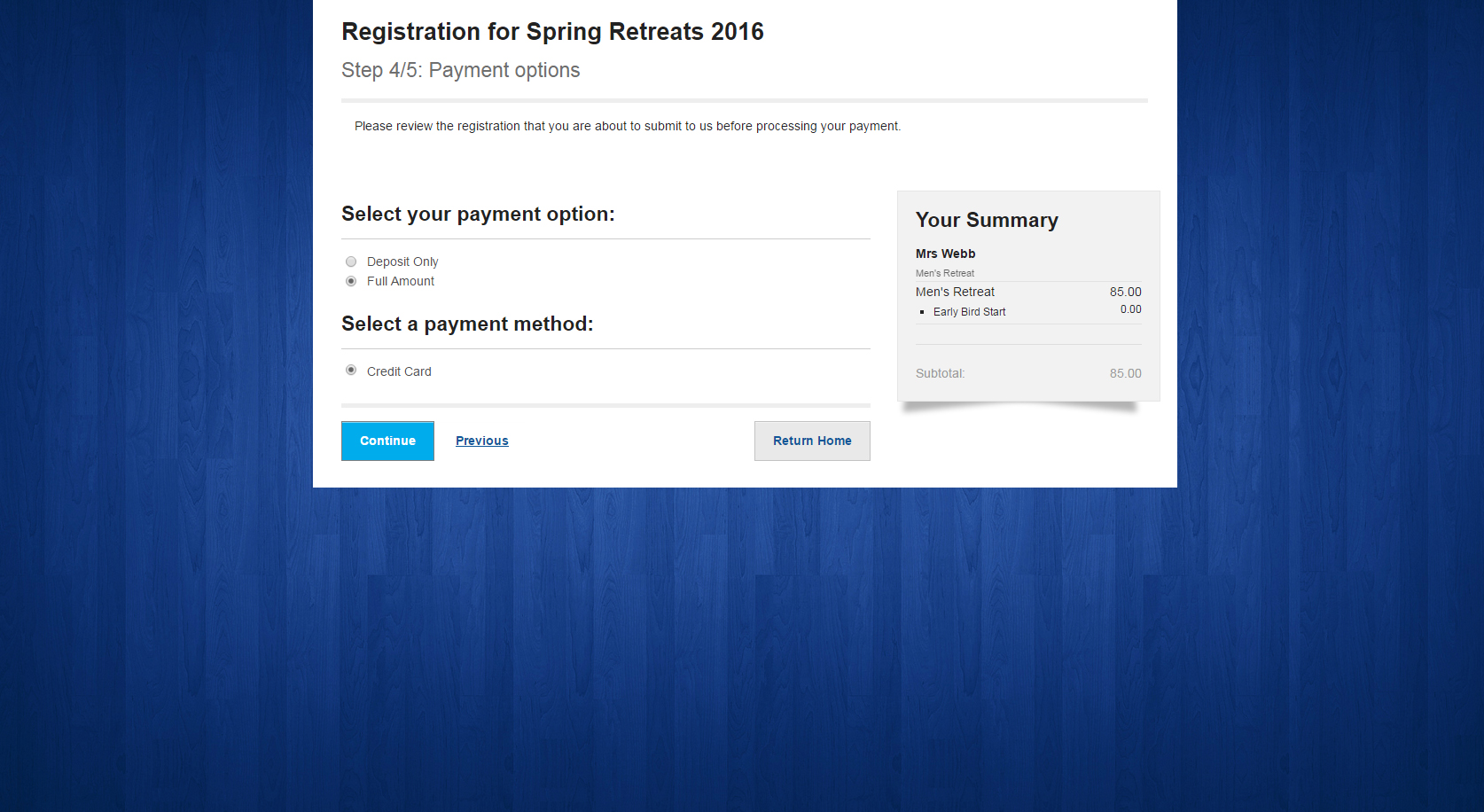The height and width of the screenshot is (812, 1484).
Task: Click the 'Subtotal:' label in summary
Action: (940, 373)
